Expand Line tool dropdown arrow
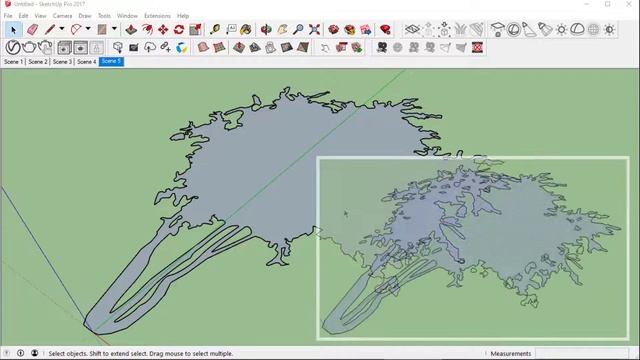Viewport: 640px width, 360px height. (62, 29)
